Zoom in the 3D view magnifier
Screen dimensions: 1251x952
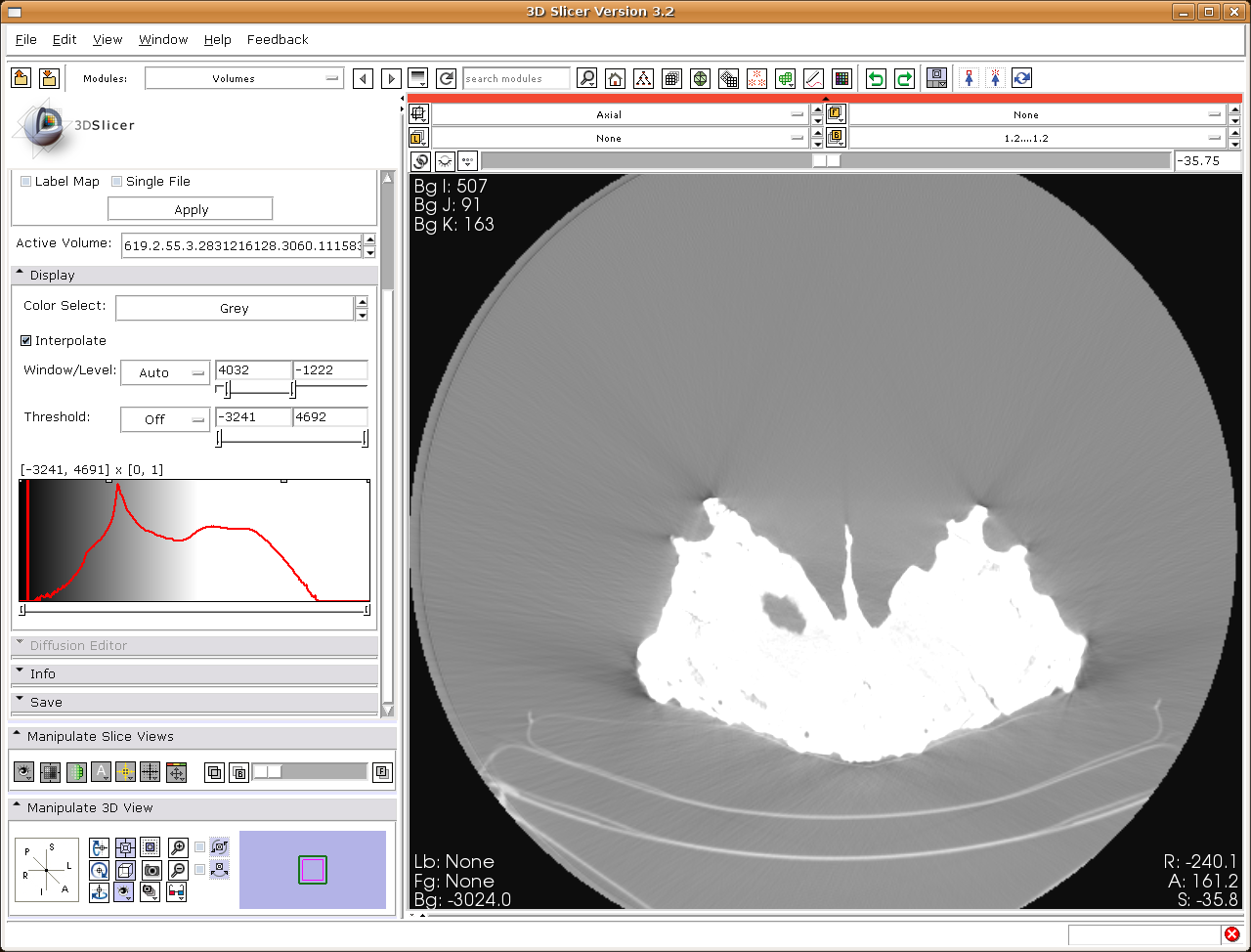(178, 847)
